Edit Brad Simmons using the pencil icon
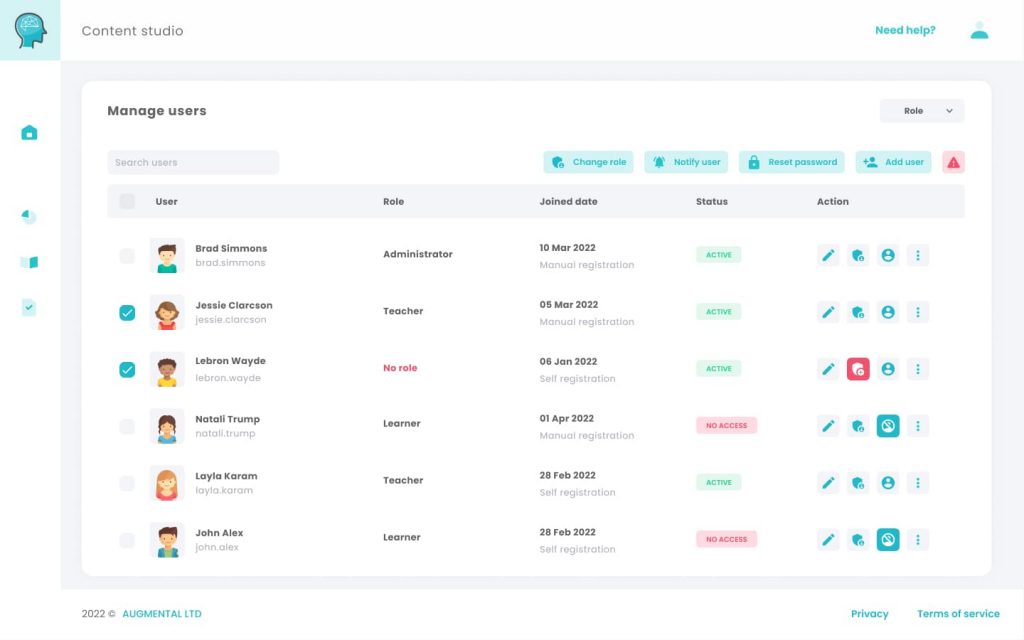The height and width of the screenshot is (640, 1024). [828, 255]
